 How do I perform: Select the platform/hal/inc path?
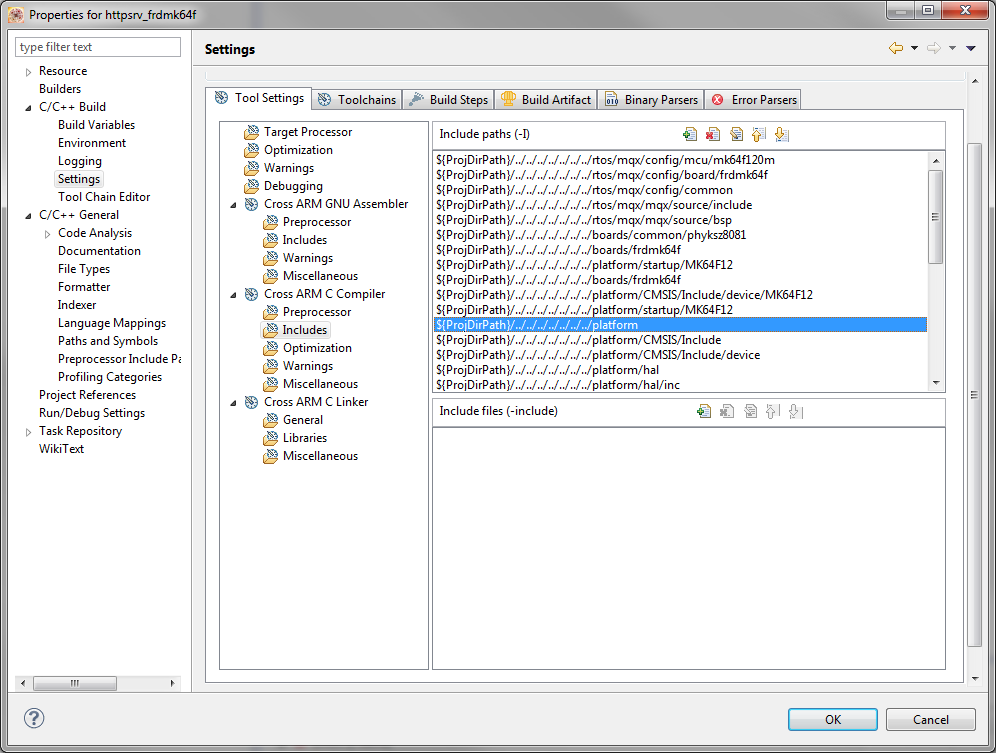tap(680, 385)
